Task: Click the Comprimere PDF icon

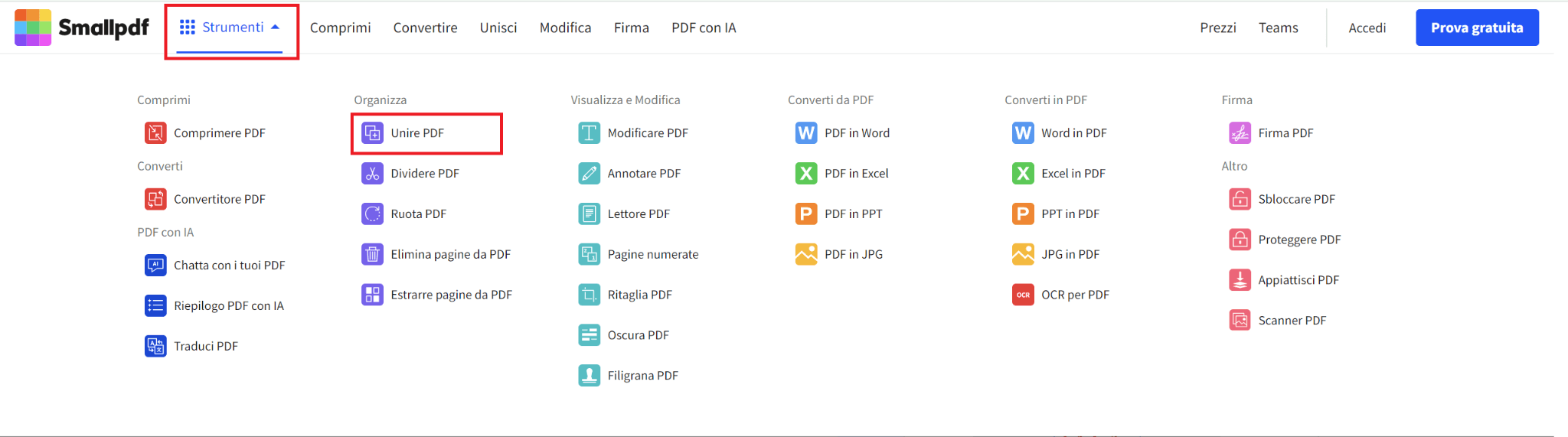Action: click(x=155, y=133)
